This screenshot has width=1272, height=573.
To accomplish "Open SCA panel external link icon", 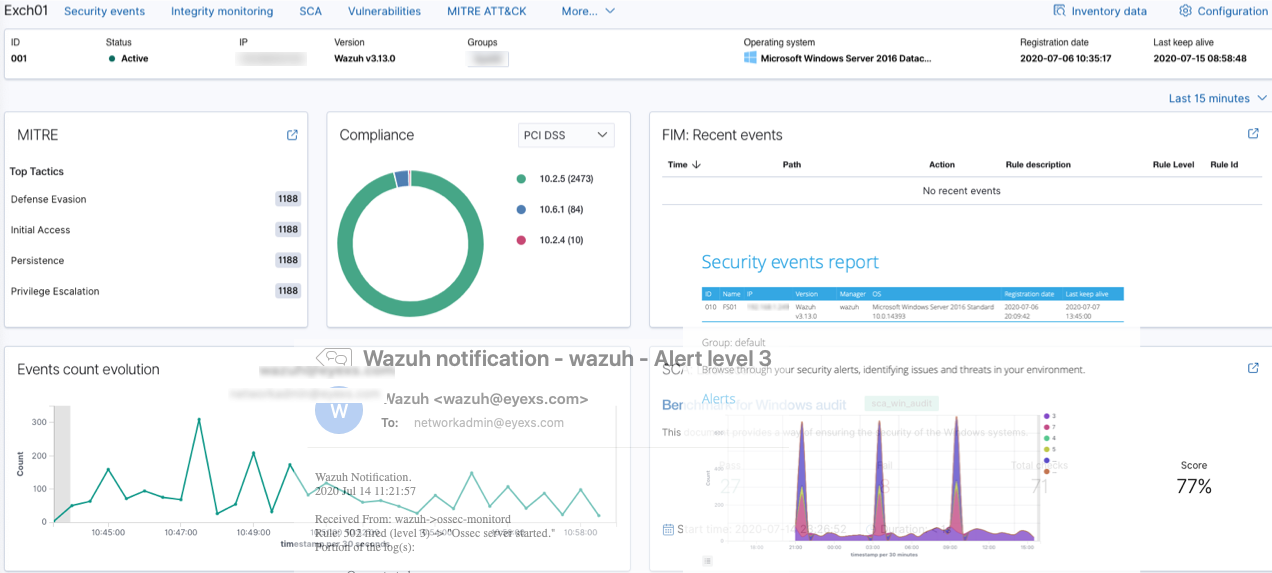I will (x=1253, y=368).
